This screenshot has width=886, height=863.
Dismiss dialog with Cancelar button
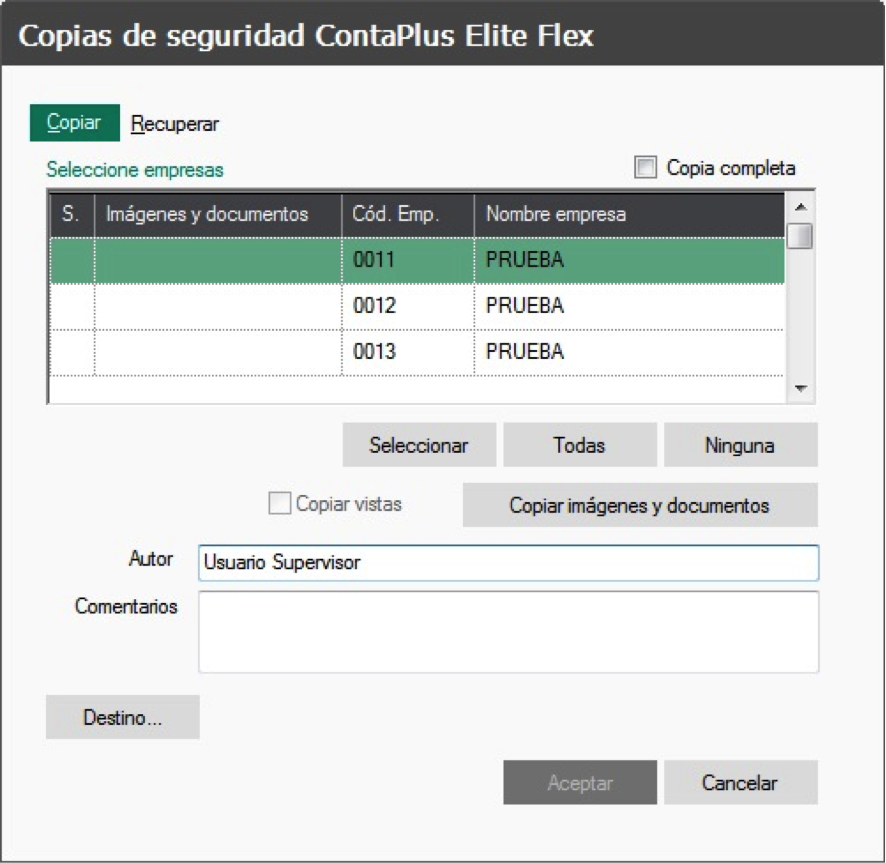pos(740,782)
